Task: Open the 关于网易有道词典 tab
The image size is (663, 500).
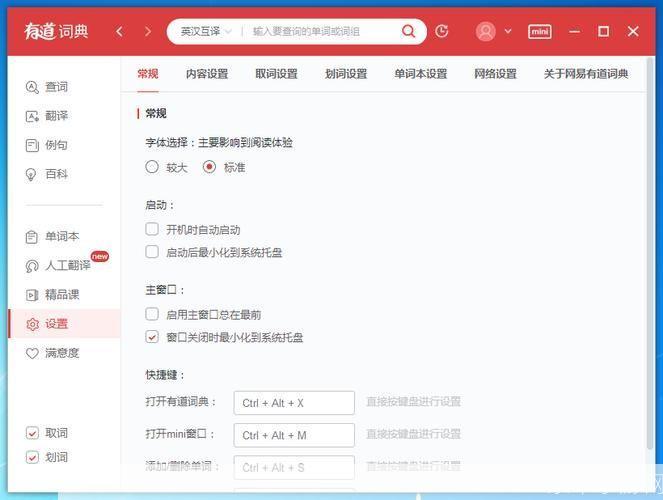Action: [586, 74]
